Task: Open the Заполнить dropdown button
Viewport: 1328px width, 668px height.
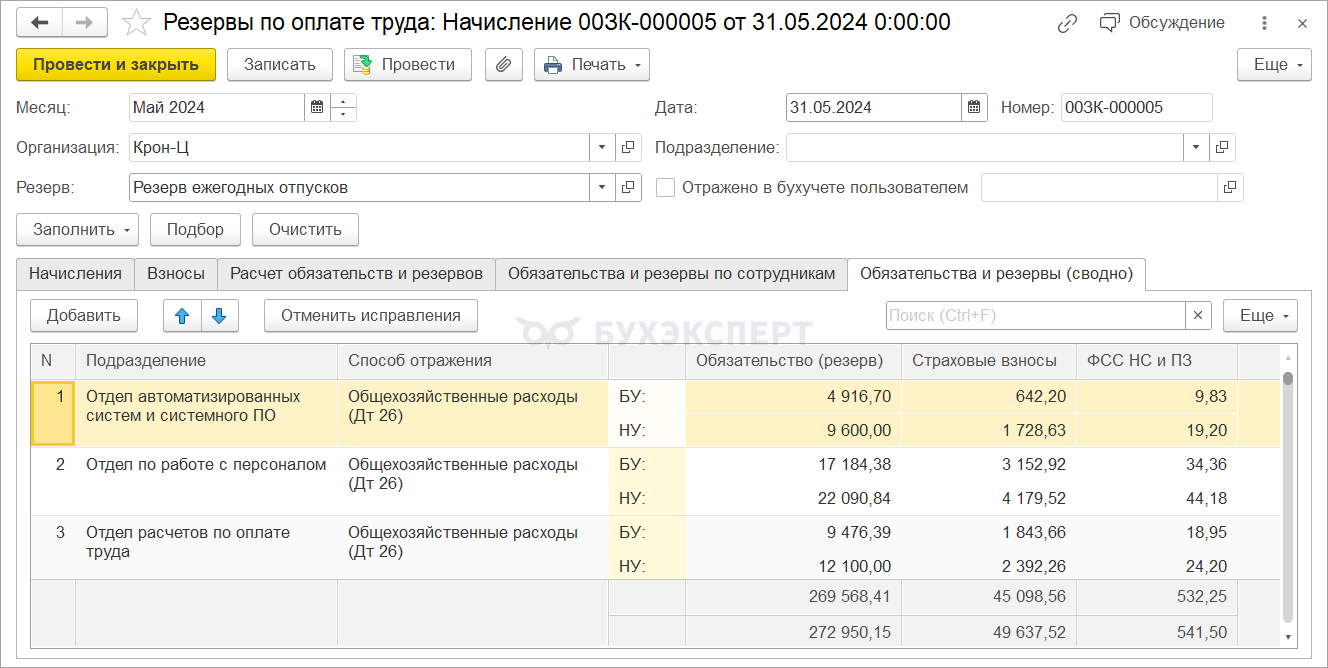Action: (x=77, y=229)
